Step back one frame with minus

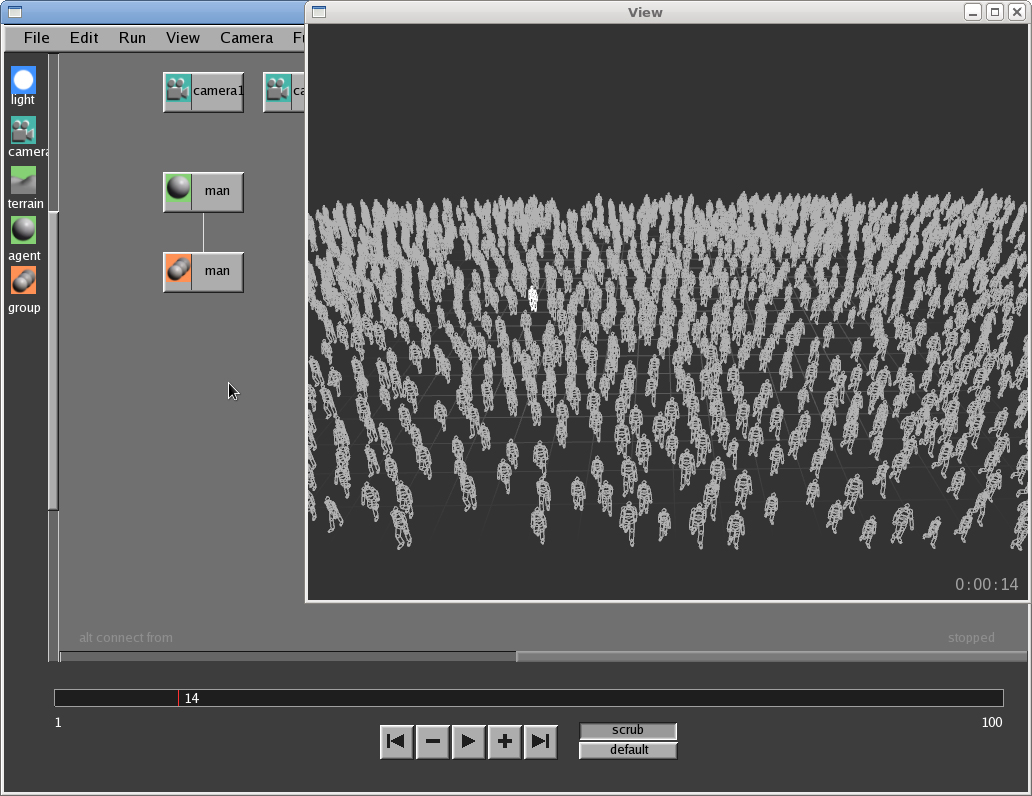432,741
